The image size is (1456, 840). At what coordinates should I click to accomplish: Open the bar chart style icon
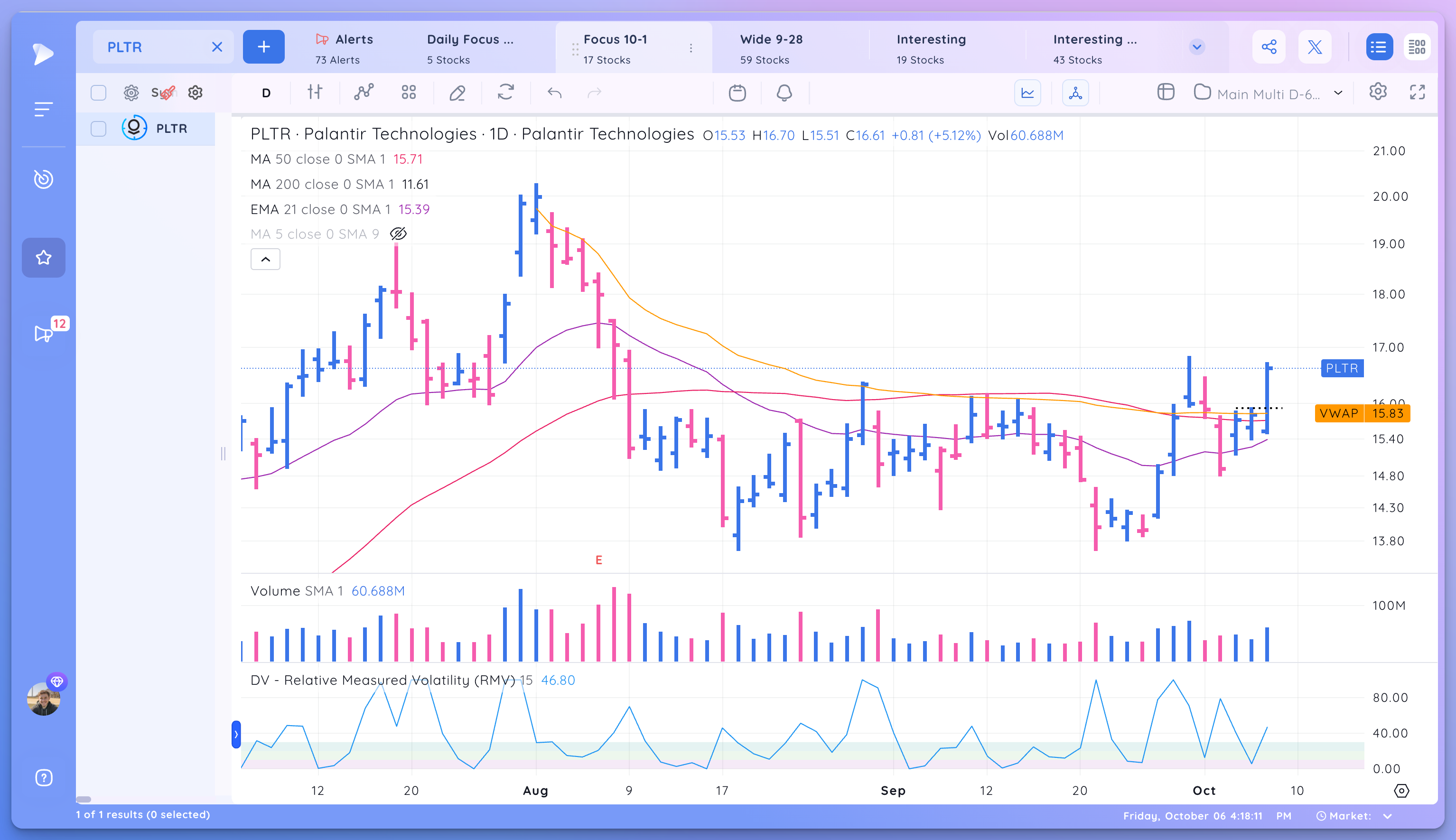[315, 93]
